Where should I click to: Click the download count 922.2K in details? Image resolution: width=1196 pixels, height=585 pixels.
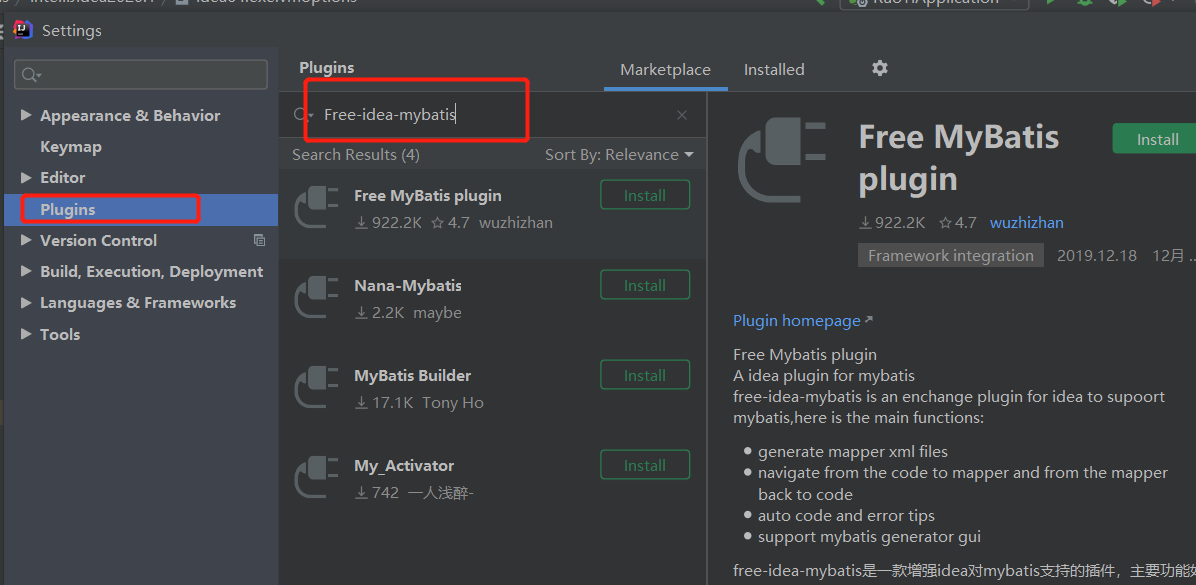coord(892,223)
